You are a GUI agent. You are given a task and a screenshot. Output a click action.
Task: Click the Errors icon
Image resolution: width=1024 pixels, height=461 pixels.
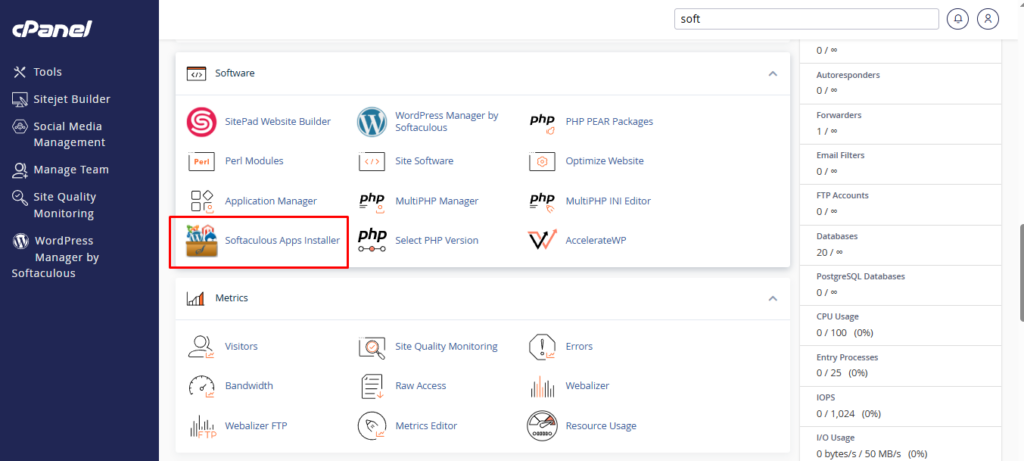[x=542, y=347]
